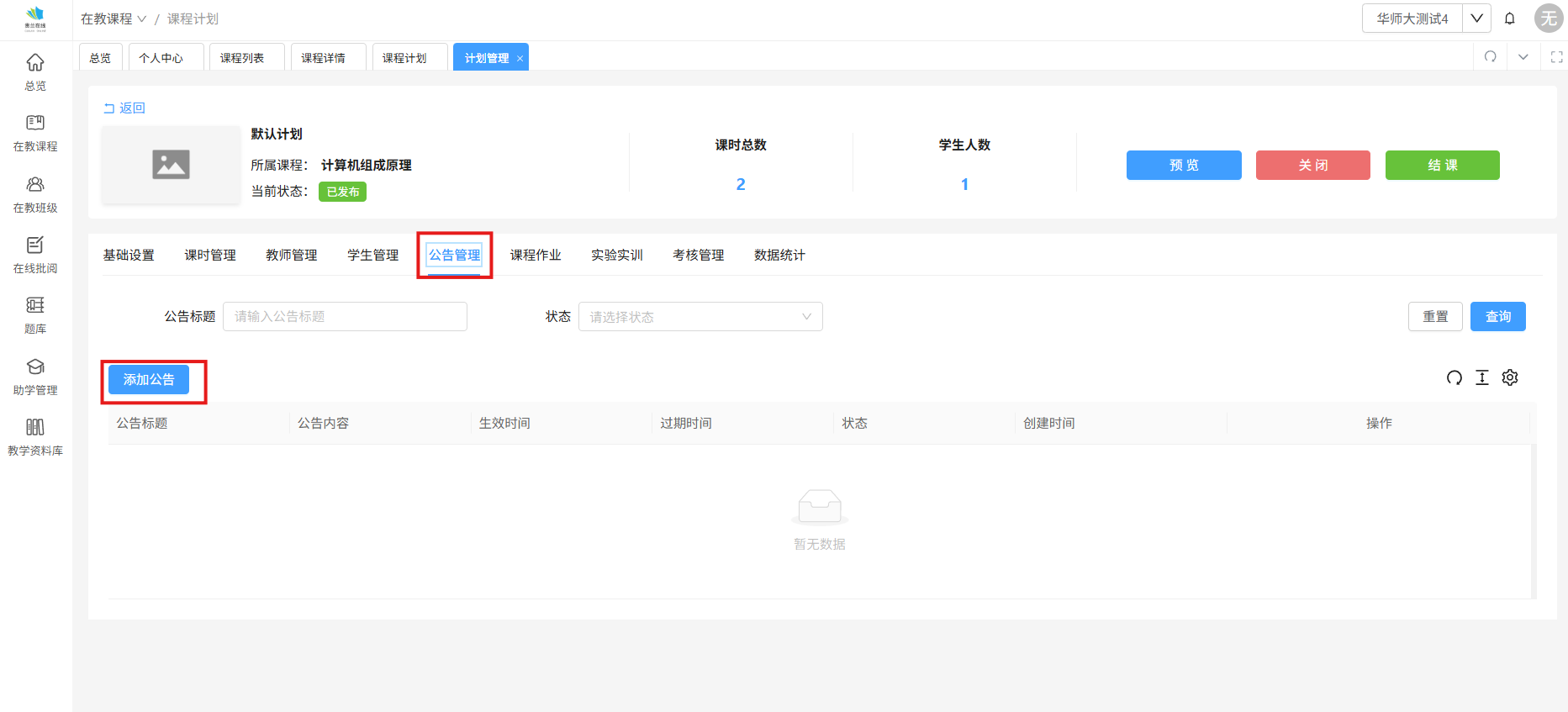The width and height of the screenshot is (1568, 712).
Task: Open 助学管理 sidebar item
Action: (35, 377)
